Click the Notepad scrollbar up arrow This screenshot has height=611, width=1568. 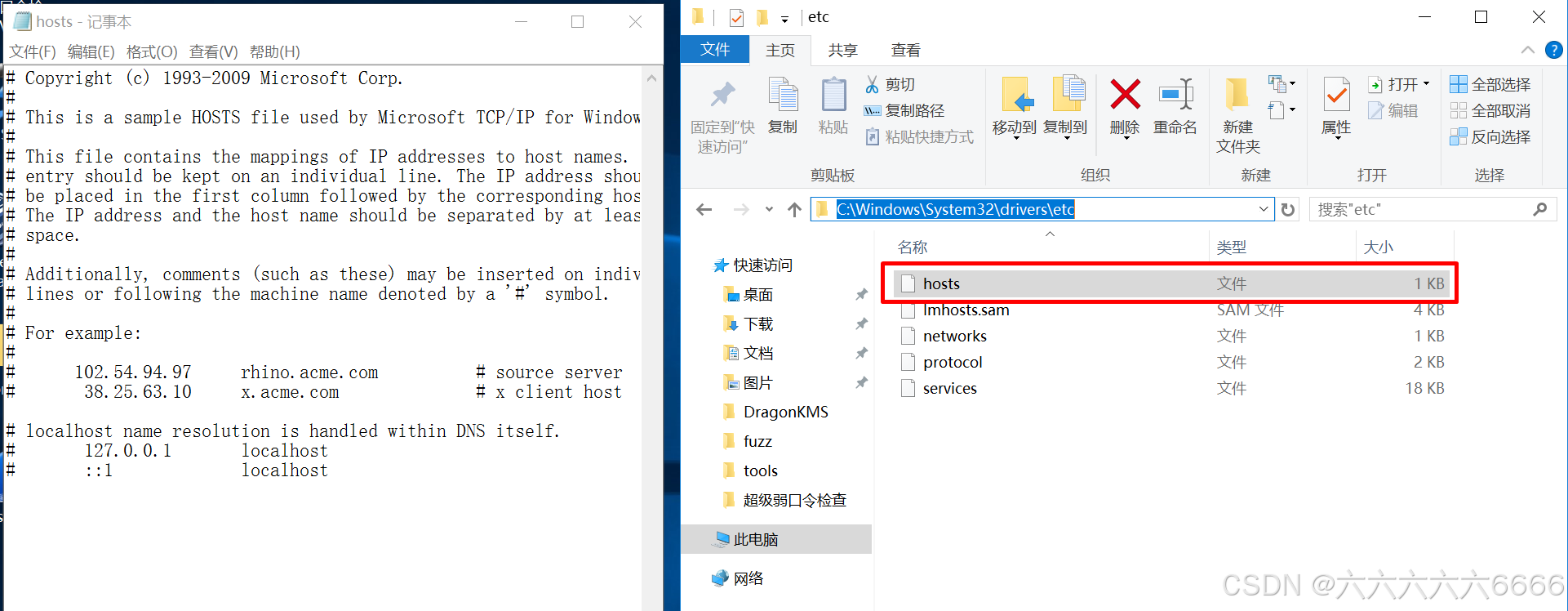tap(651, 78)
